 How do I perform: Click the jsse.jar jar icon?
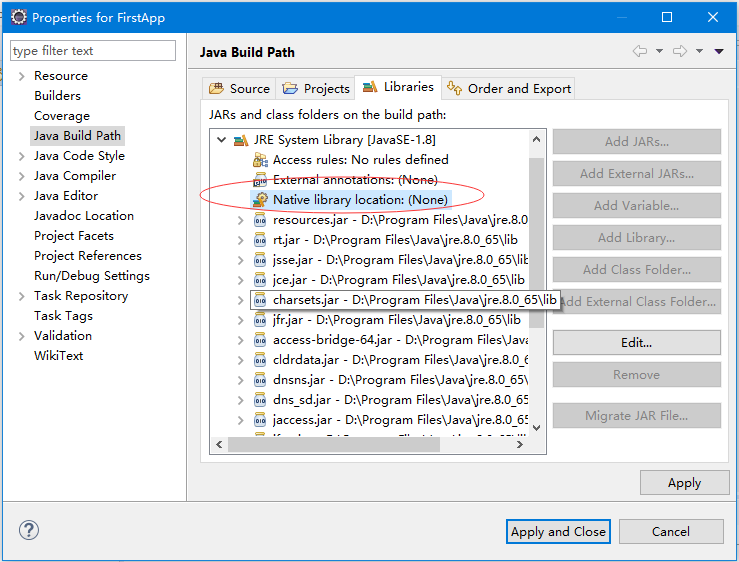[x=260, y=260]
